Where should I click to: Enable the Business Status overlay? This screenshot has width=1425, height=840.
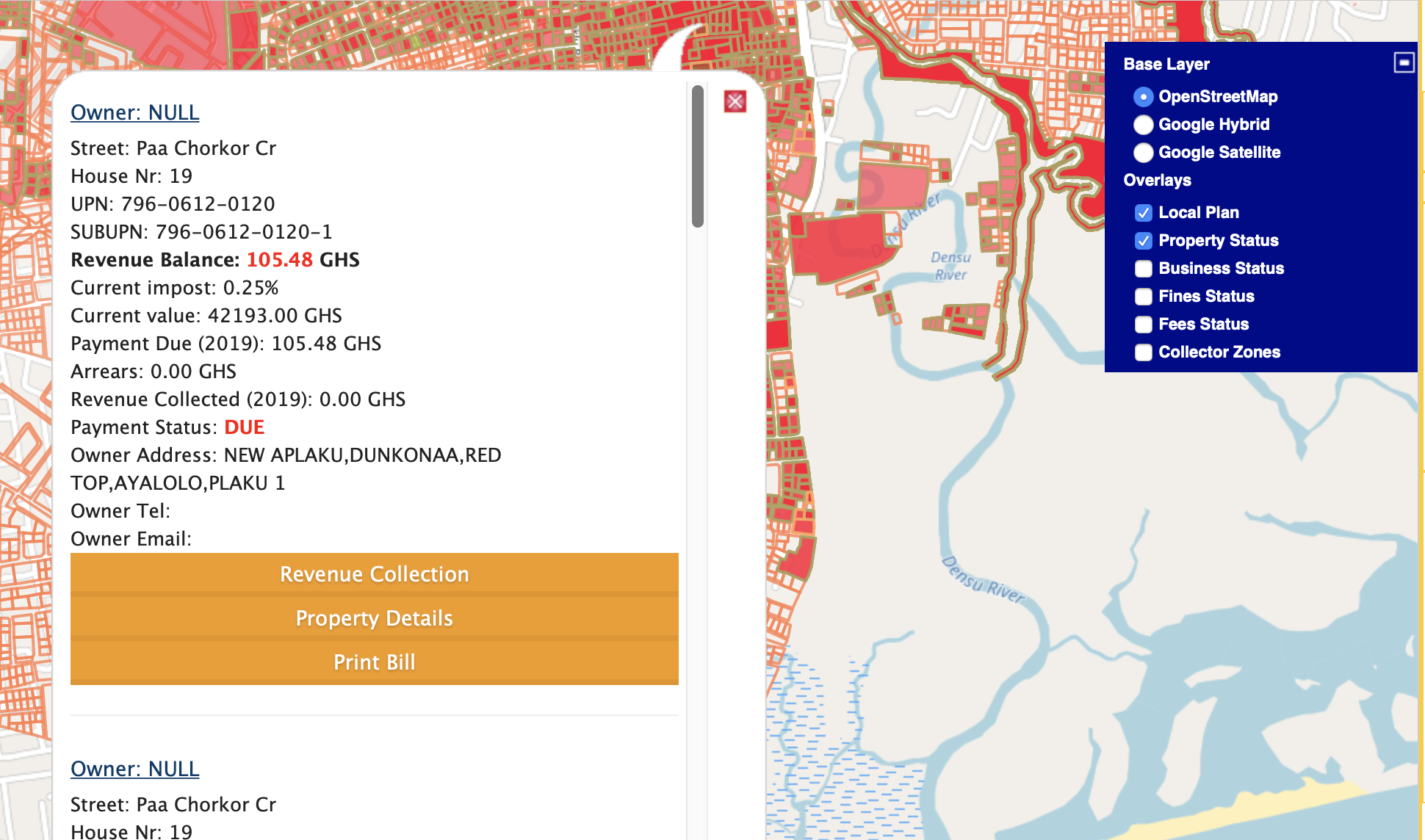(1143, 269)
